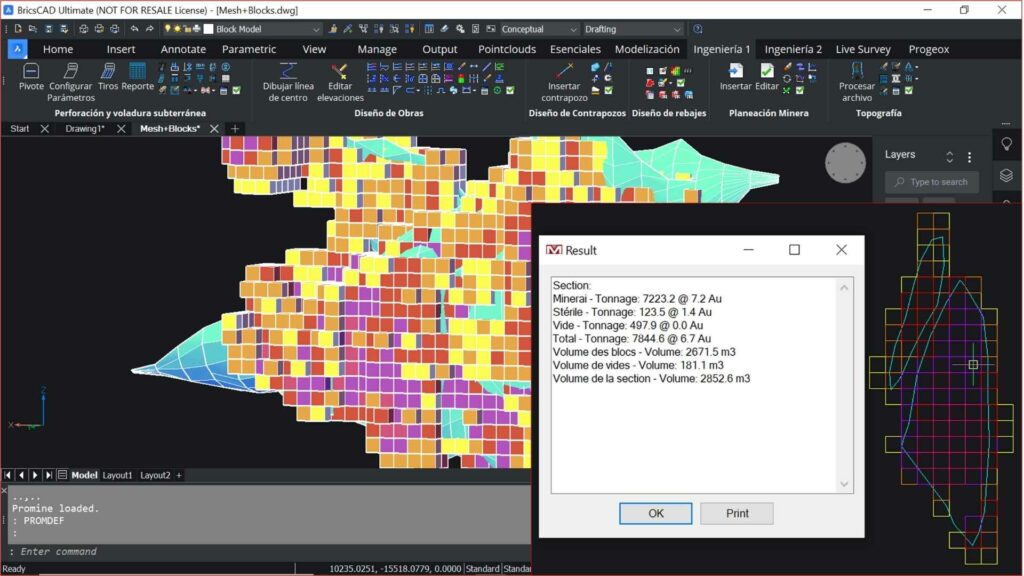Open the Annotate ribbon tab
This screenshot has width=1024, height=576.
[183, 49]
